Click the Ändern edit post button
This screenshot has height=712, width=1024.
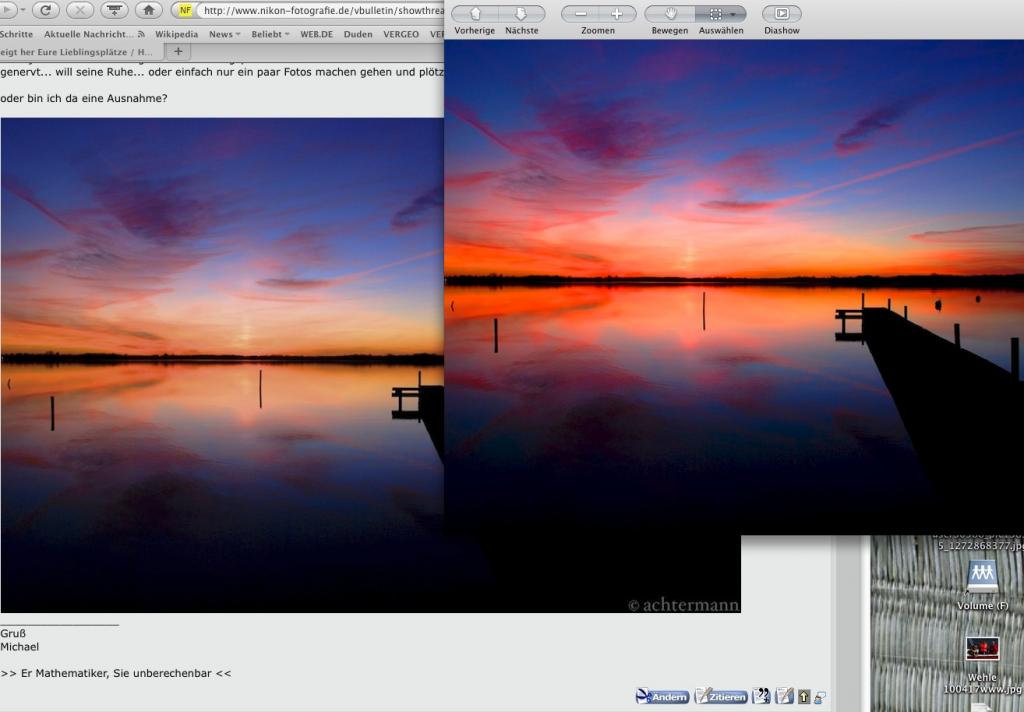[x=662, y=696]
